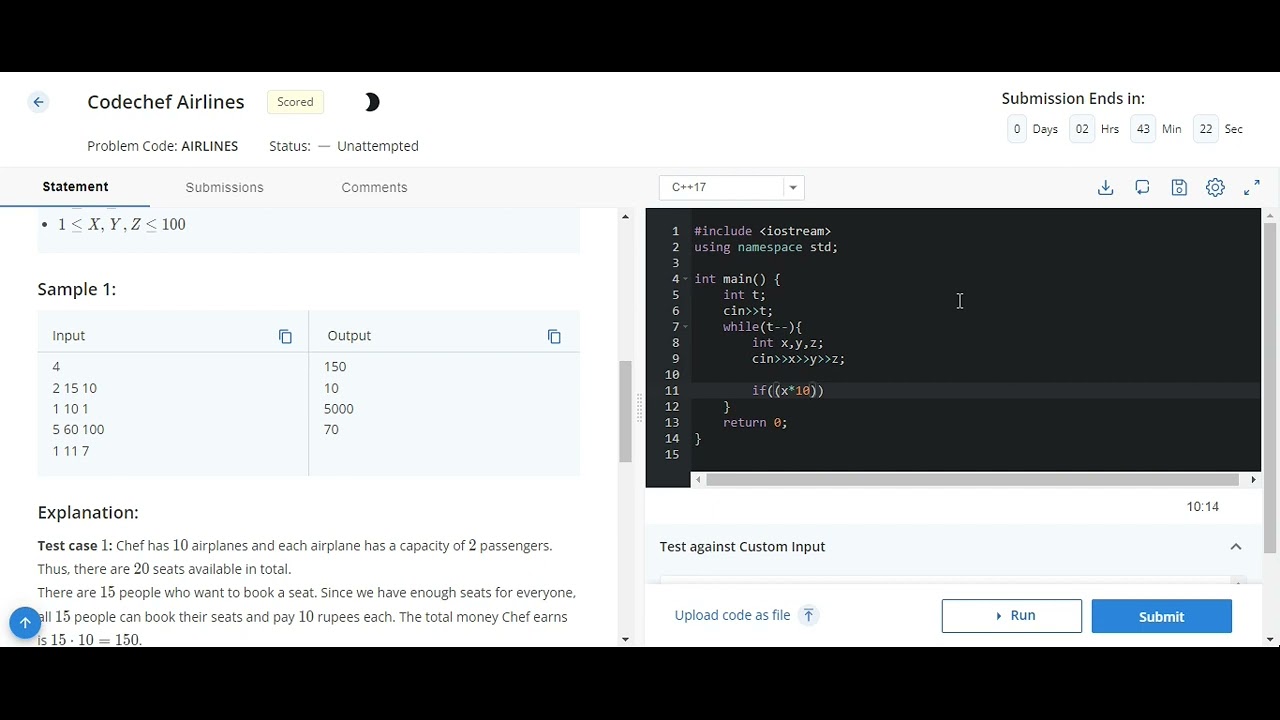Click code line 'return 0;'
This screenshot has height=720, width=1280.
pos(755,423)
